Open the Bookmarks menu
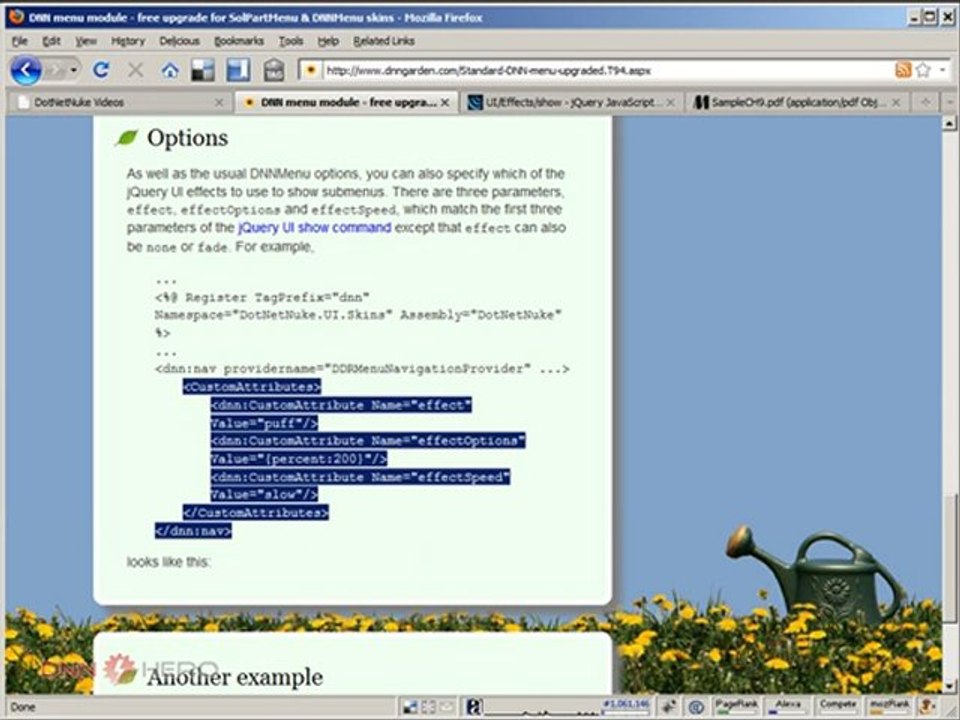This screenshot has width=960, height=720. pyautogui.click(x=239, y=41)
